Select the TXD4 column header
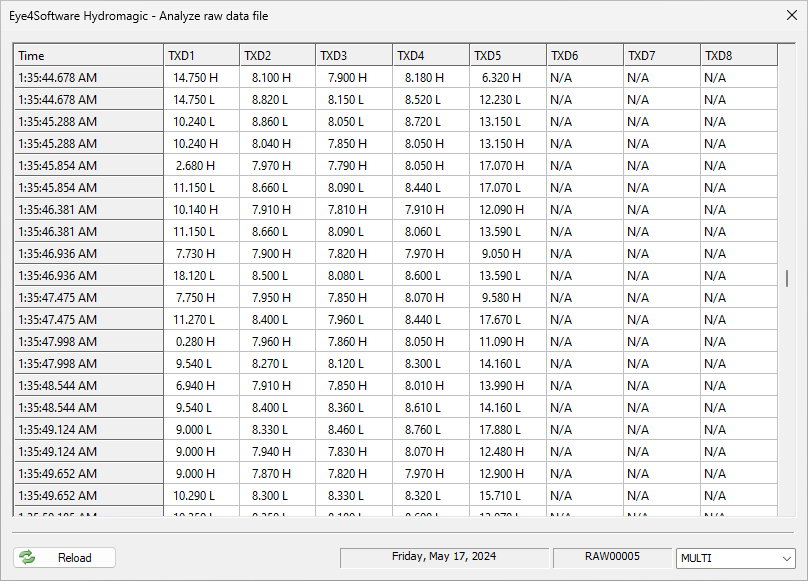 (431, 56)
